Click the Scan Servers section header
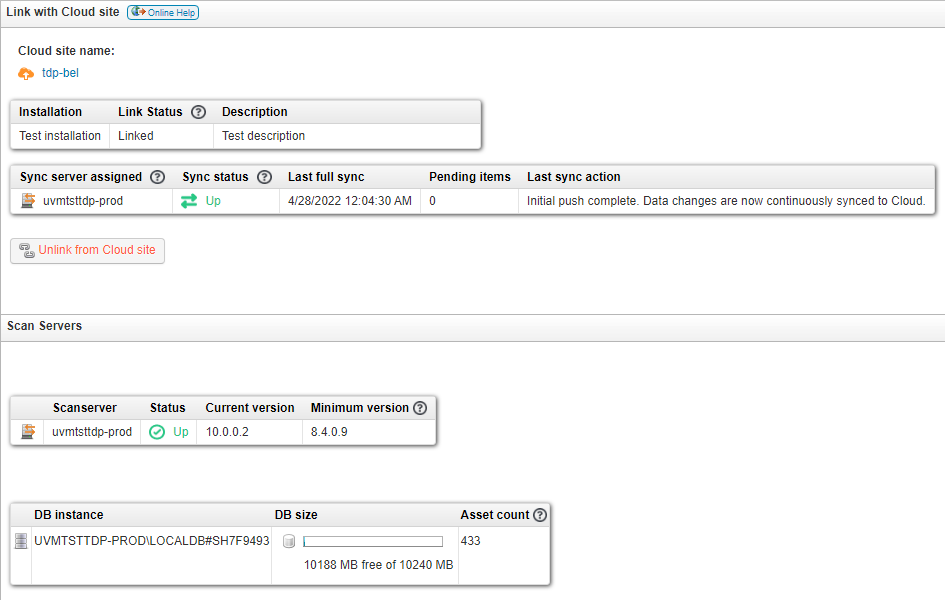 click(x=42, y=326)
